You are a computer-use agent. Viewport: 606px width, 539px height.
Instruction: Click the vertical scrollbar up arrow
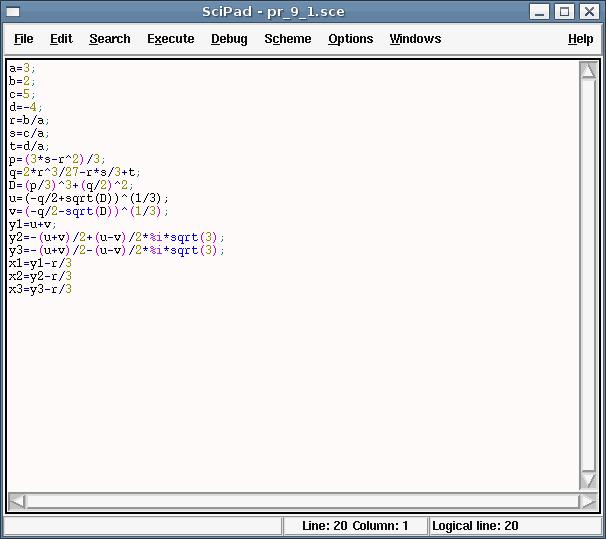coord(588,70)
